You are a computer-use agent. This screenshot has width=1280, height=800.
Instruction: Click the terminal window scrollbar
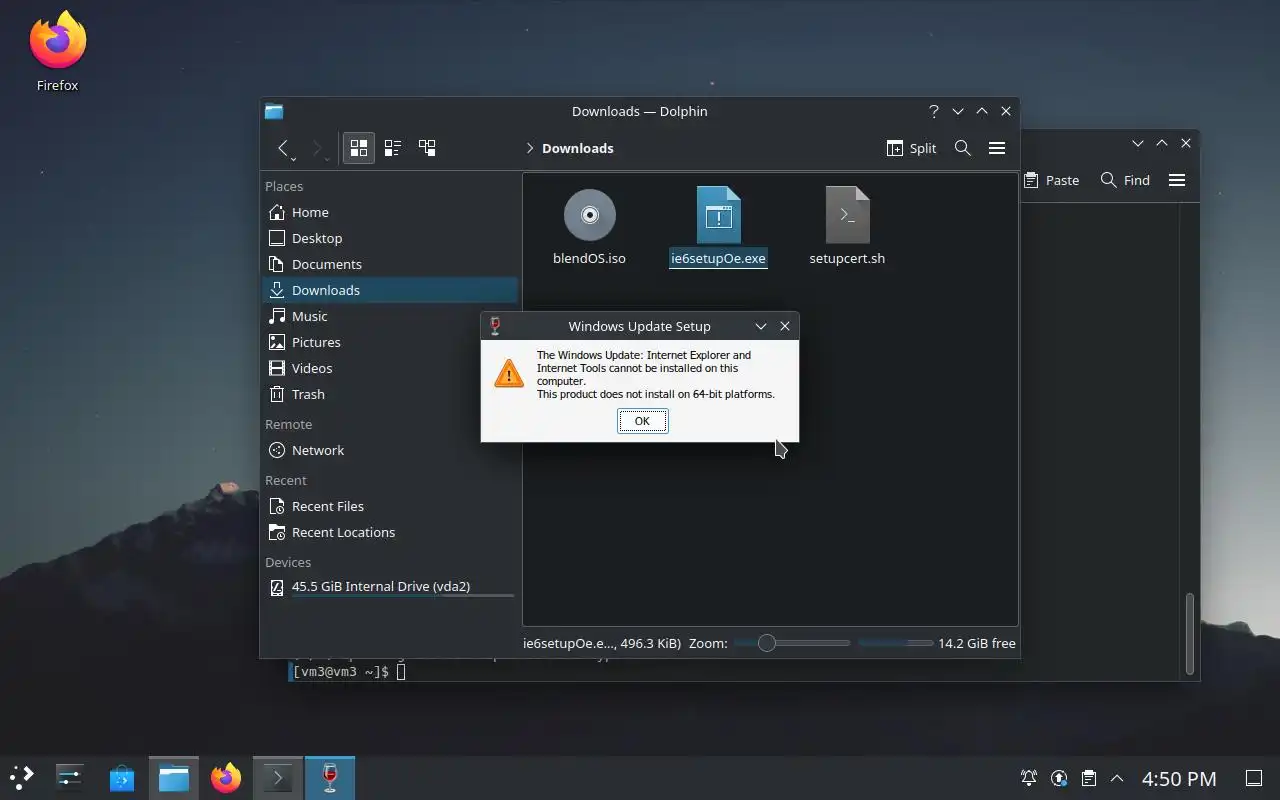(1190, 634)
